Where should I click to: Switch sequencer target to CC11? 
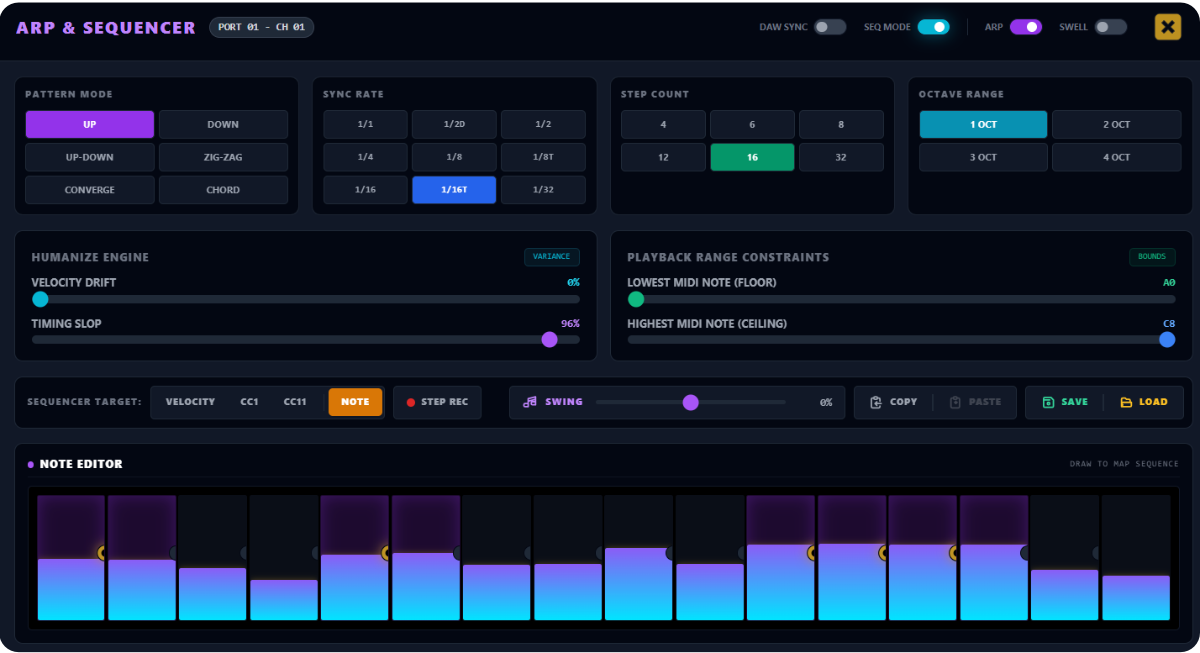click(x=295, y=402)
